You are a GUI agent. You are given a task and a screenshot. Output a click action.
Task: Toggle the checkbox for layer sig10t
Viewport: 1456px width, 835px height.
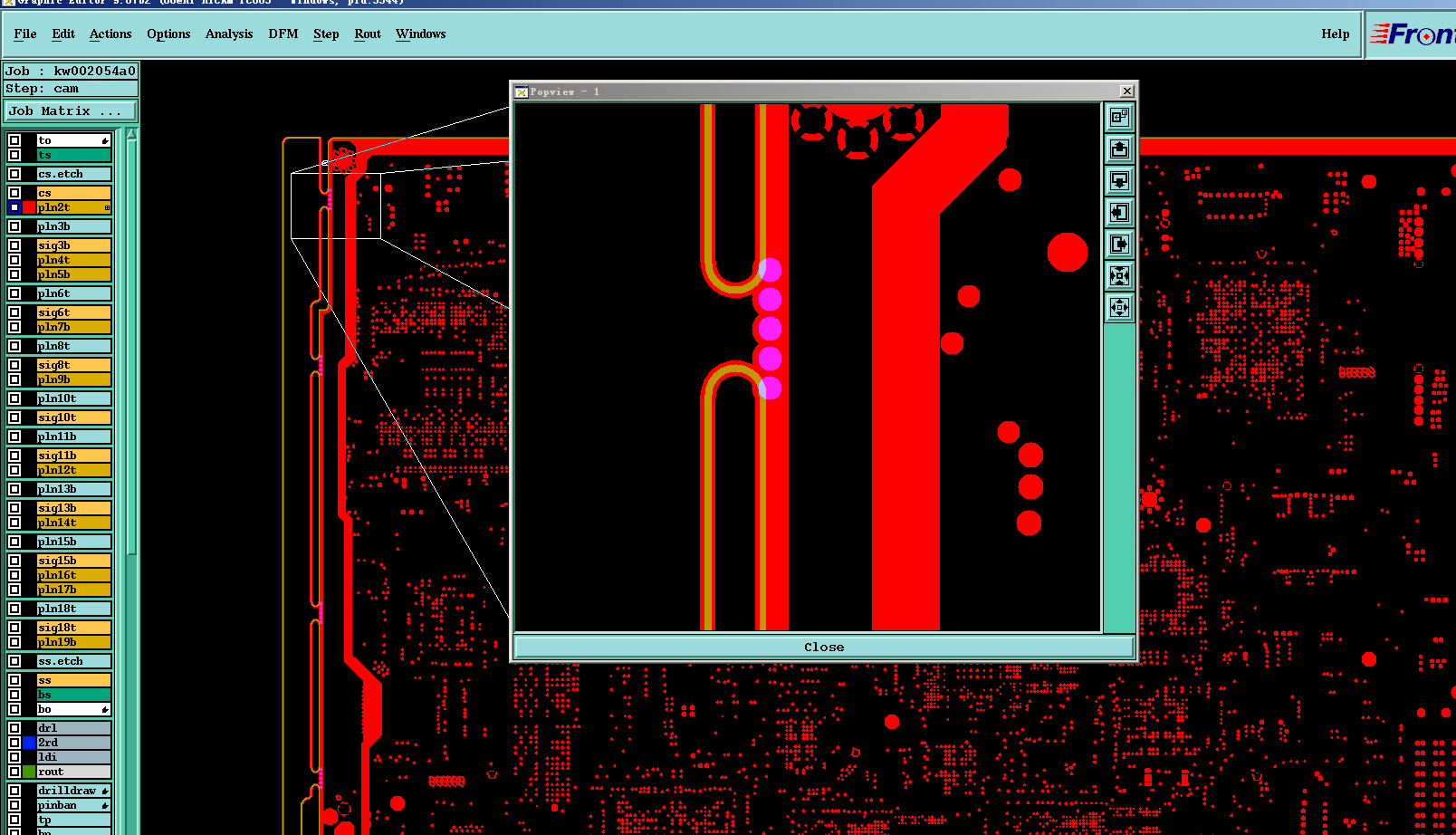(14, 417)
